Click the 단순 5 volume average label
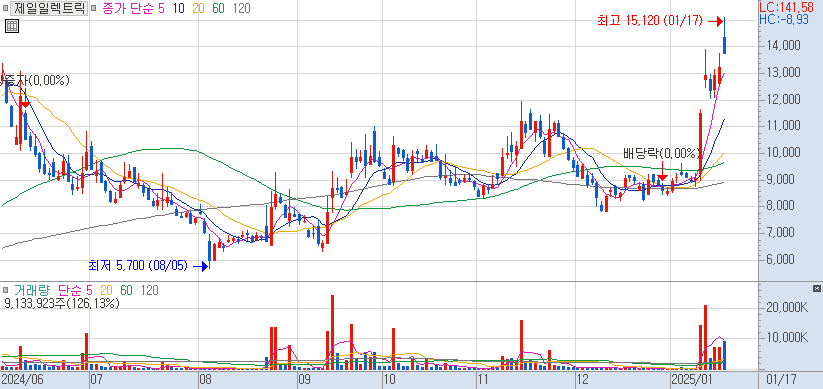 point(76,290)
